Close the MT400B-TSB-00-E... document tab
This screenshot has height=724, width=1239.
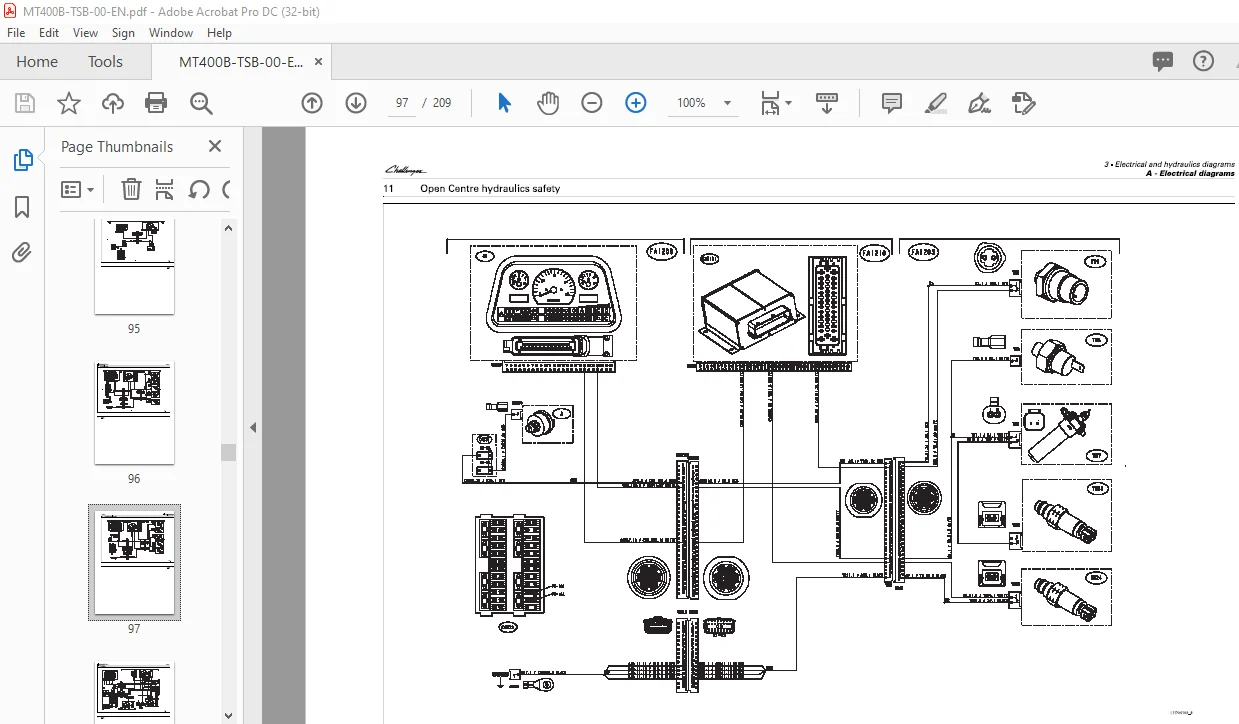coord(319,61)
